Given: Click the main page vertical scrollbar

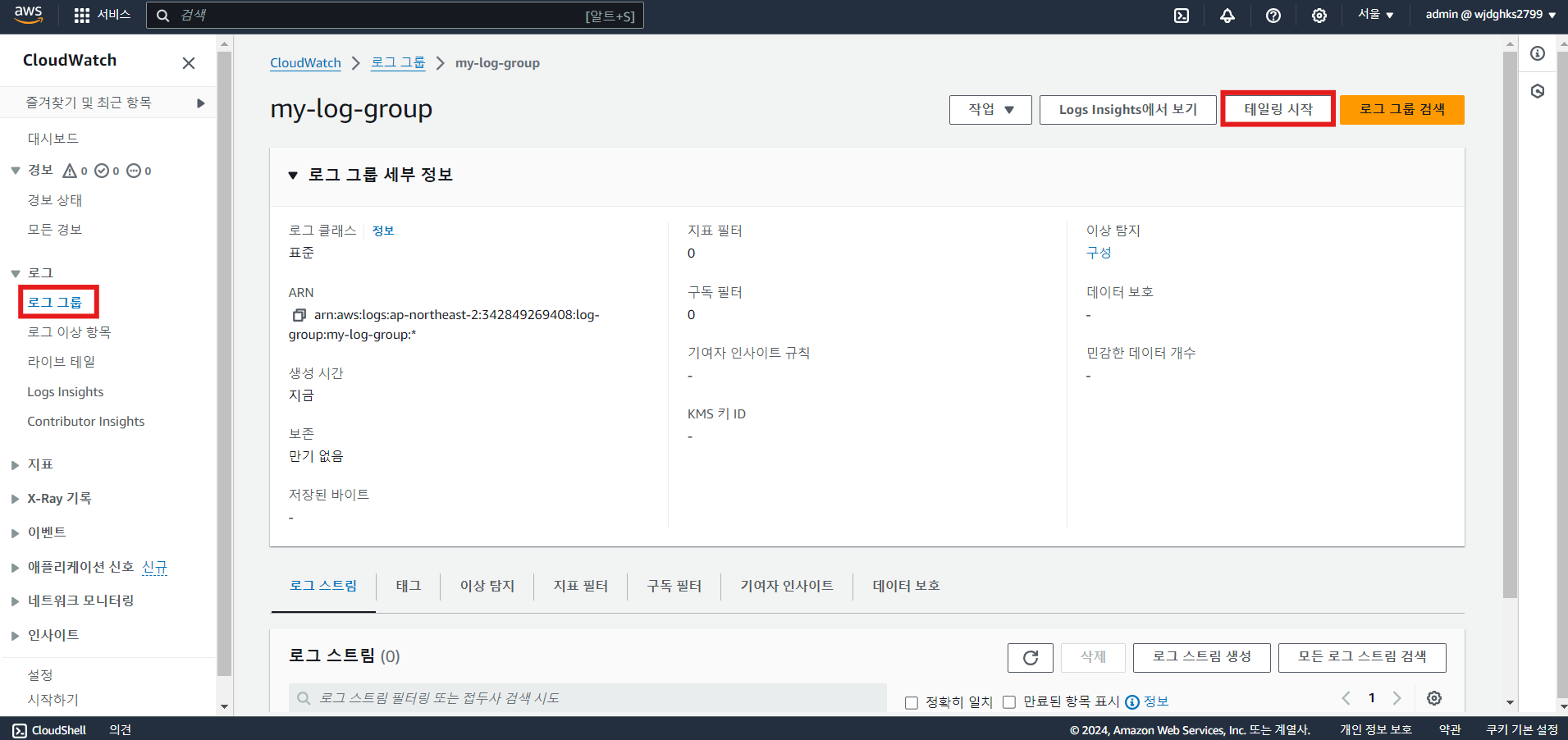Looking at the screenshot, I should (x=1510, y=325).
